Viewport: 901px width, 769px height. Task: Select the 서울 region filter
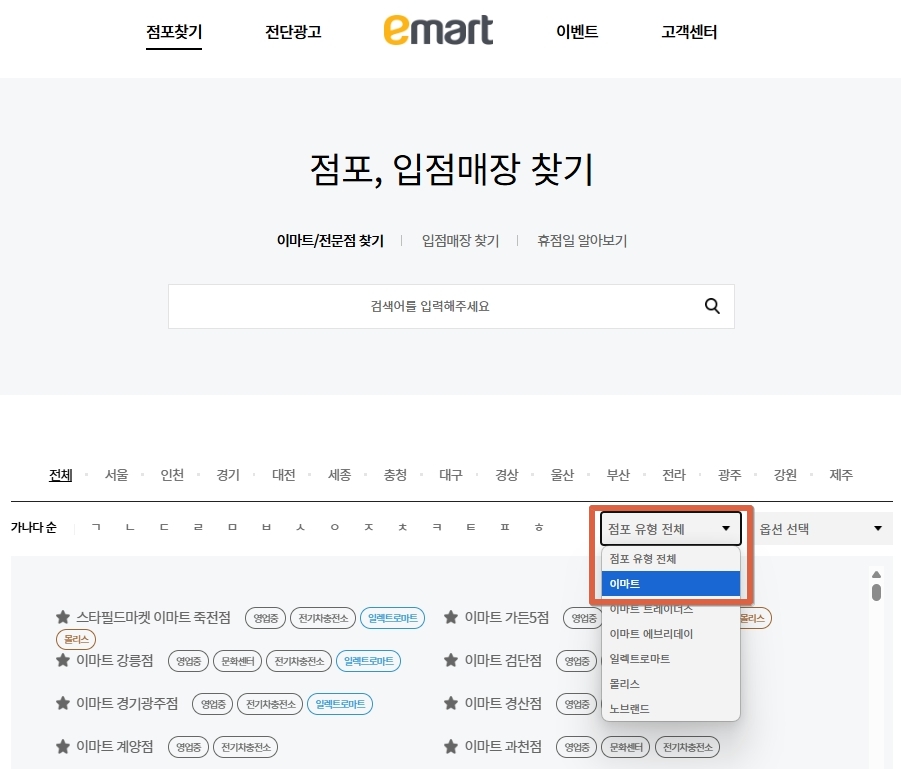[x=116, y=475]
